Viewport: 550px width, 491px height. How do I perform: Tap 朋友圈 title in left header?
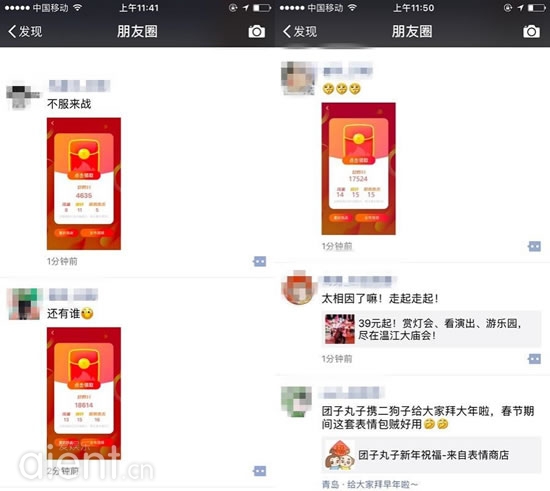(137, 32)
